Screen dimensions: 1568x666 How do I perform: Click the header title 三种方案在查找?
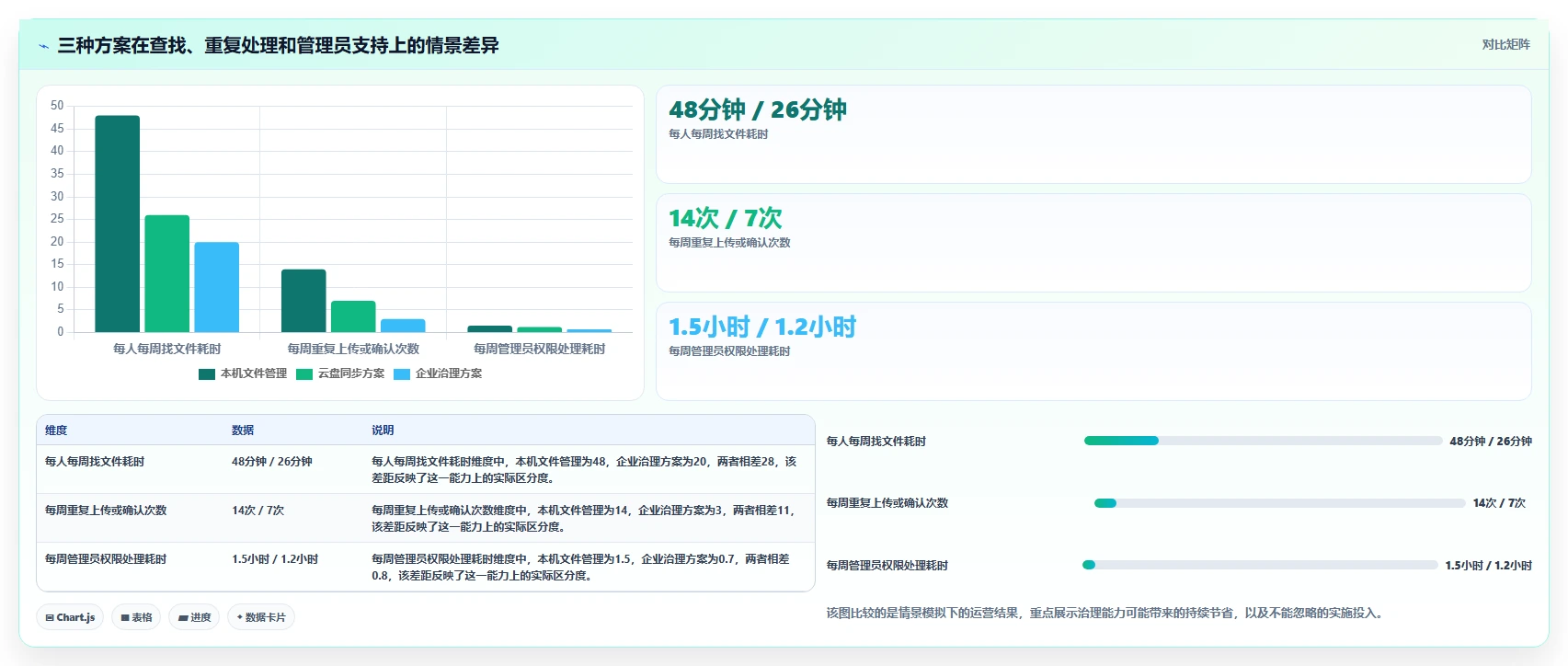(x=278, y=46)
